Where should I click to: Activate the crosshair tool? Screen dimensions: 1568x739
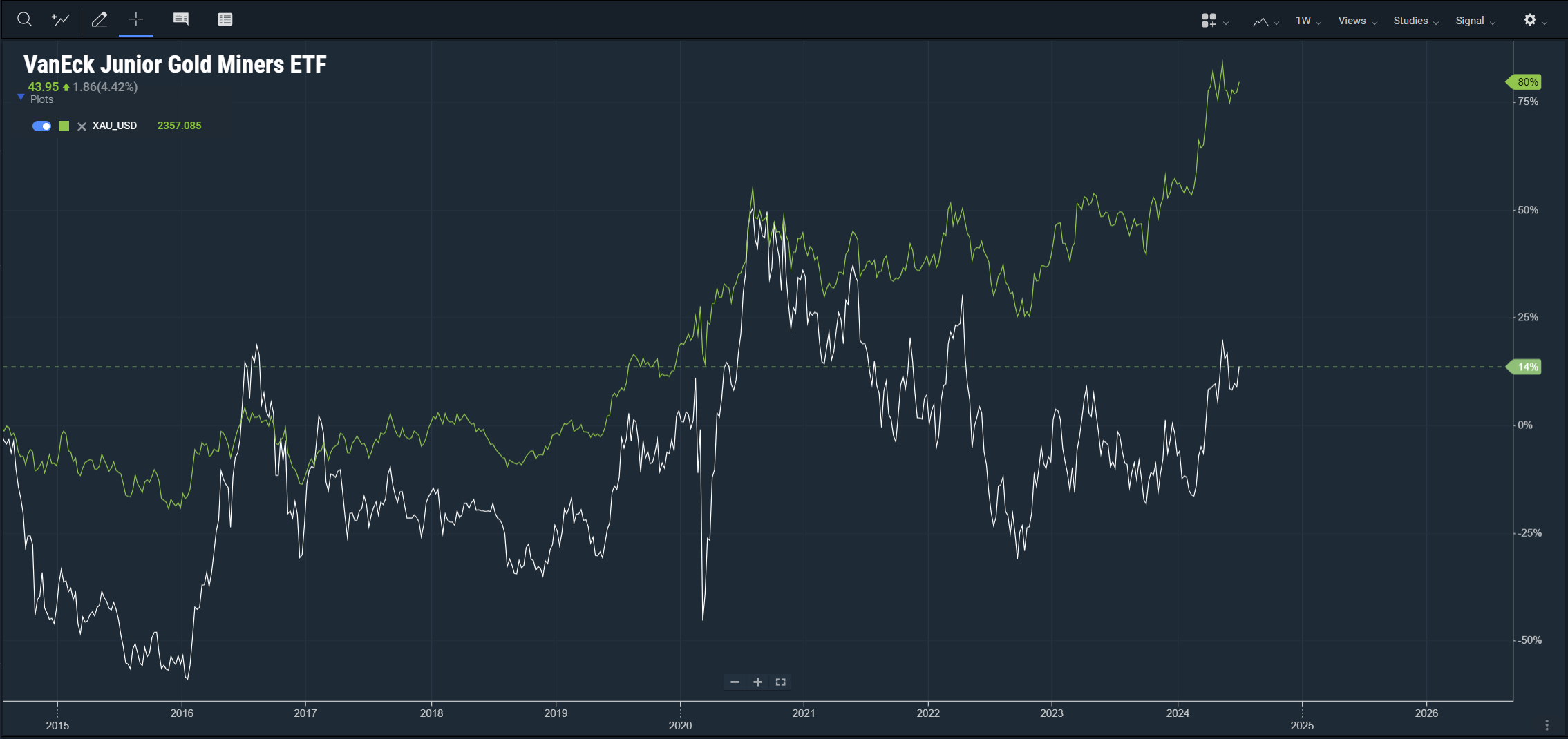[136, 19]
